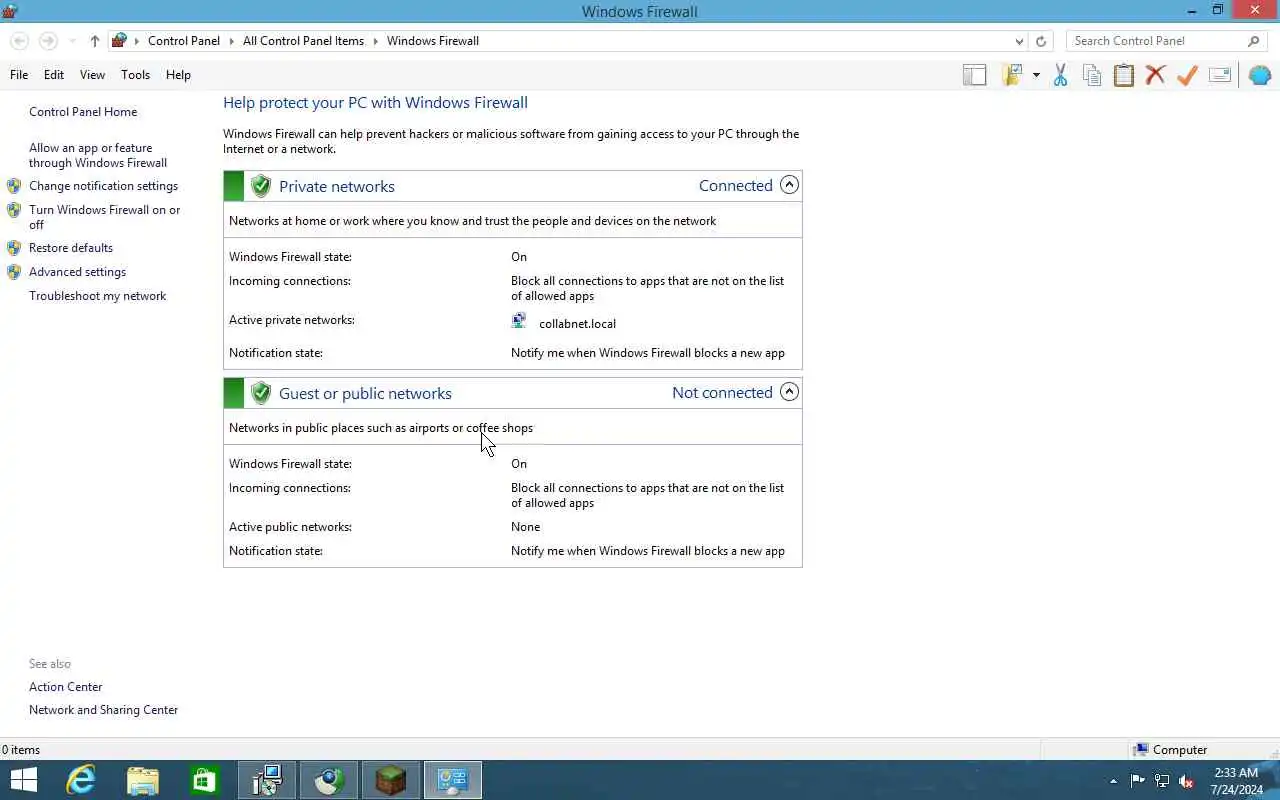Click the red X Delete toolbar icon
Viewport: 1280px width, 800px height.
[x=1155, y=75]
